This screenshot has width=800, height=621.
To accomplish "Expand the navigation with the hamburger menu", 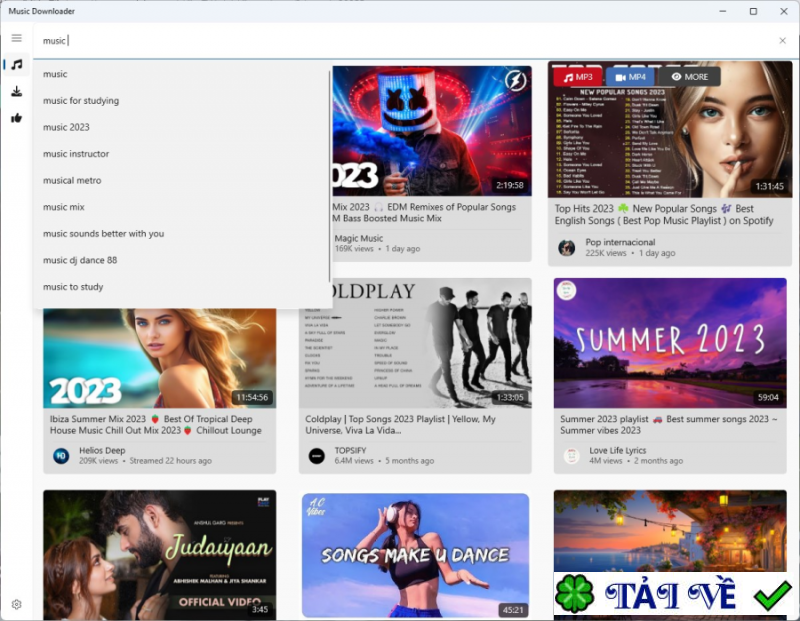I will 16,38.
